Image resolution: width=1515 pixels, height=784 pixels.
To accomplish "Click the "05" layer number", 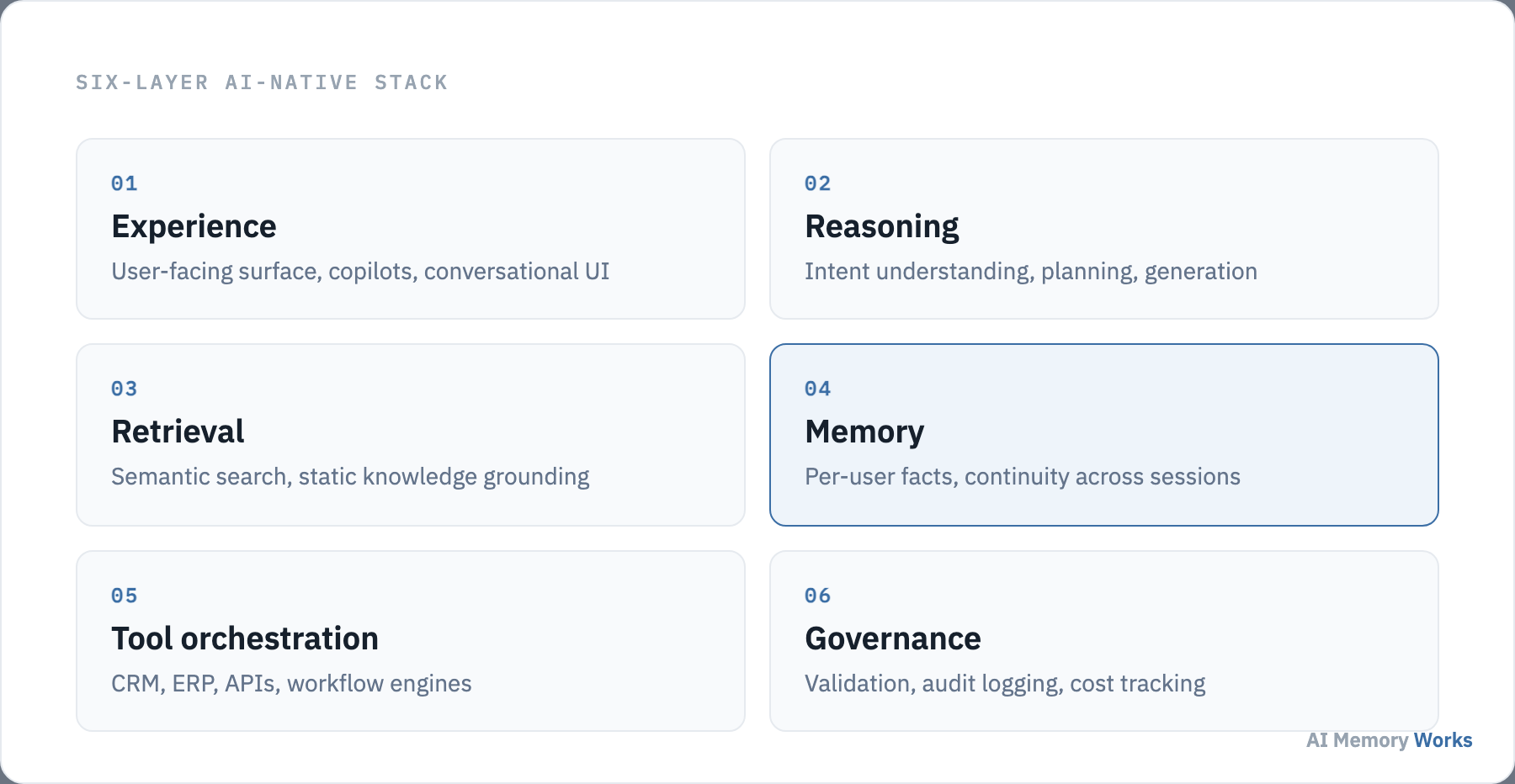I will 125,596.
